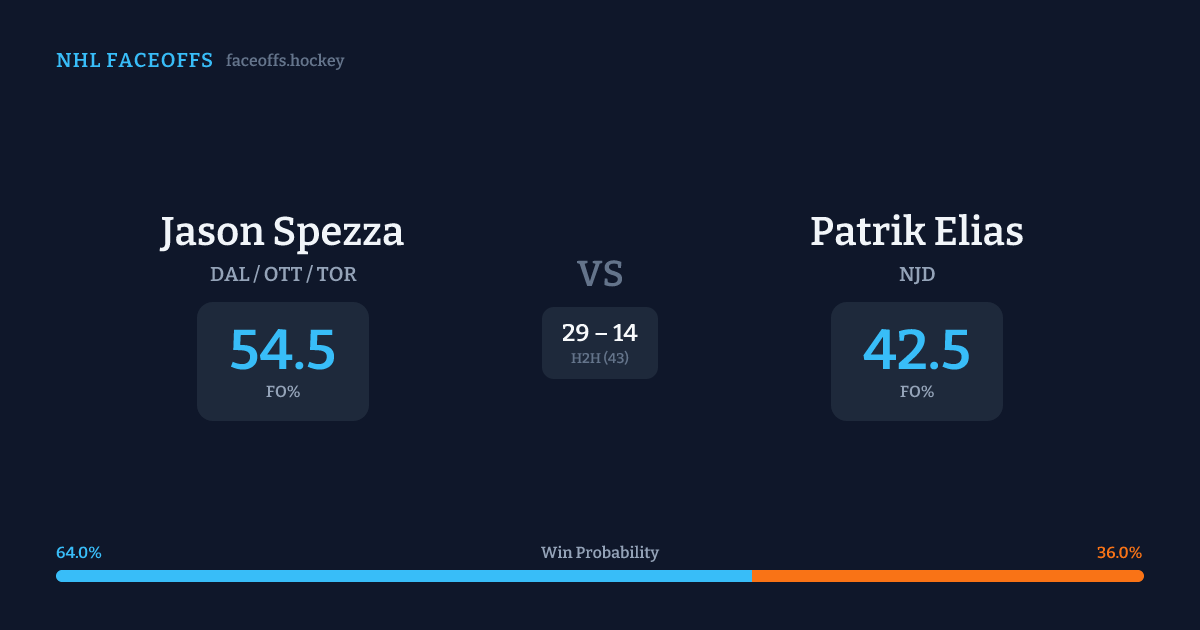Viewport: 1200px width, 630px height.
Task: Click the FO% label under 54.5
Action: point(283,392)
